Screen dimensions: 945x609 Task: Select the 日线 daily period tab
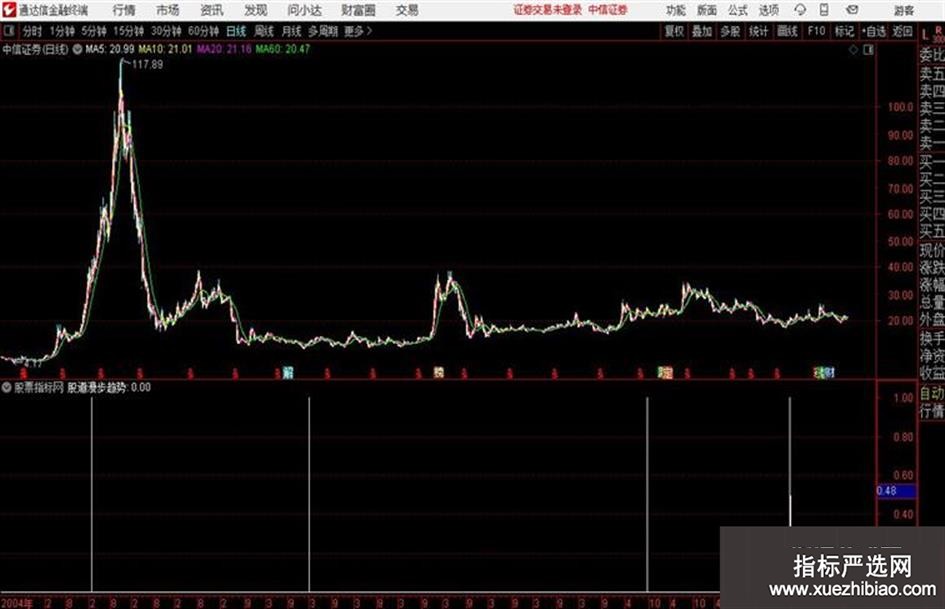[236, 31]
